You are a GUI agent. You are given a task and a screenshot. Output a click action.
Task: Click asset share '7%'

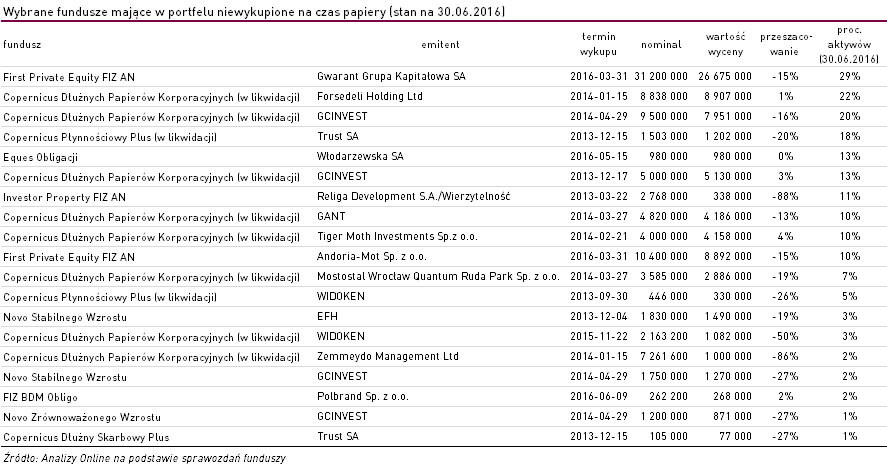[x=850, y=276]
